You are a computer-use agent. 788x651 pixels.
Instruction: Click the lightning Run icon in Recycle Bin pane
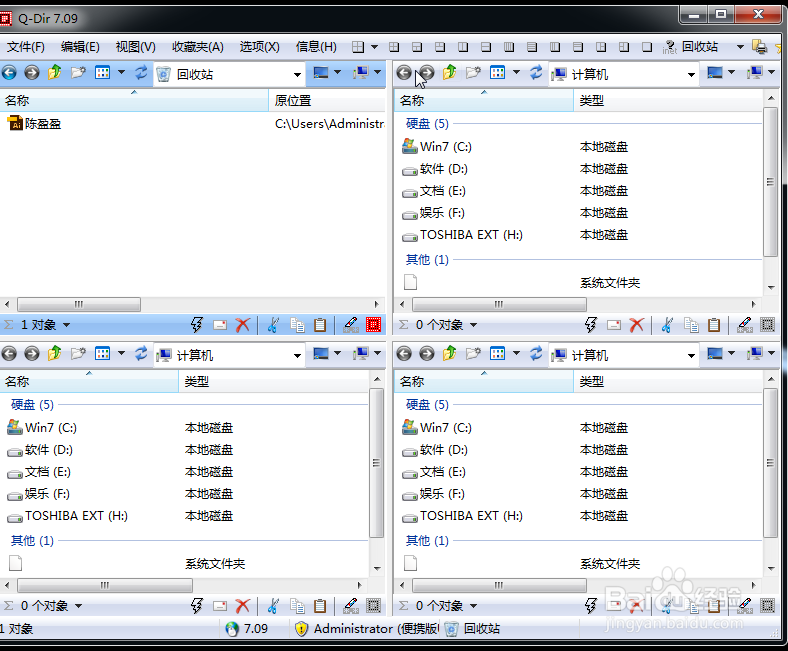197,325
